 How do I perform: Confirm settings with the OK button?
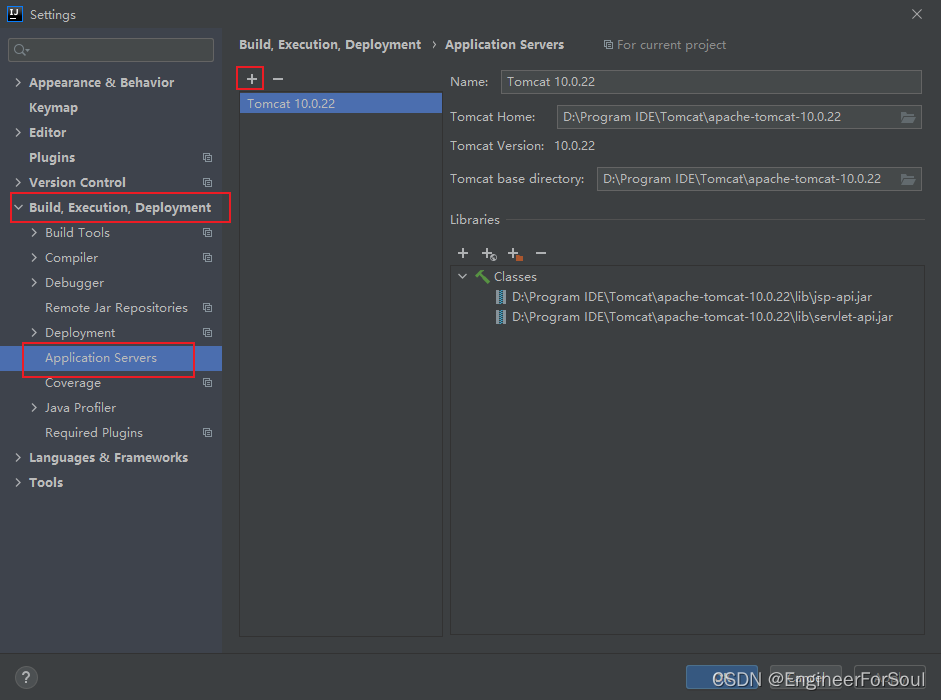[722, 677]
